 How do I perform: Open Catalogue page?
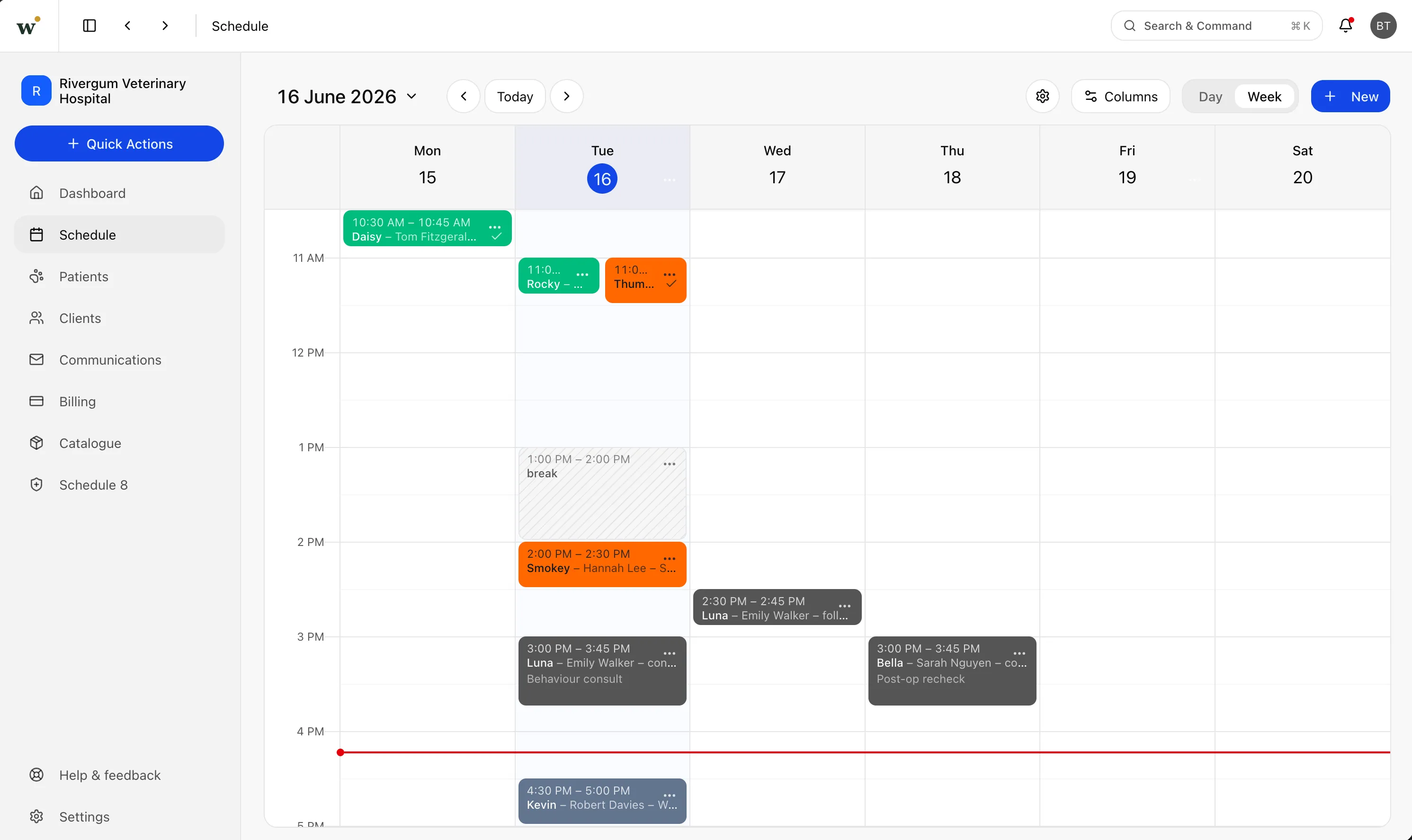119,443
